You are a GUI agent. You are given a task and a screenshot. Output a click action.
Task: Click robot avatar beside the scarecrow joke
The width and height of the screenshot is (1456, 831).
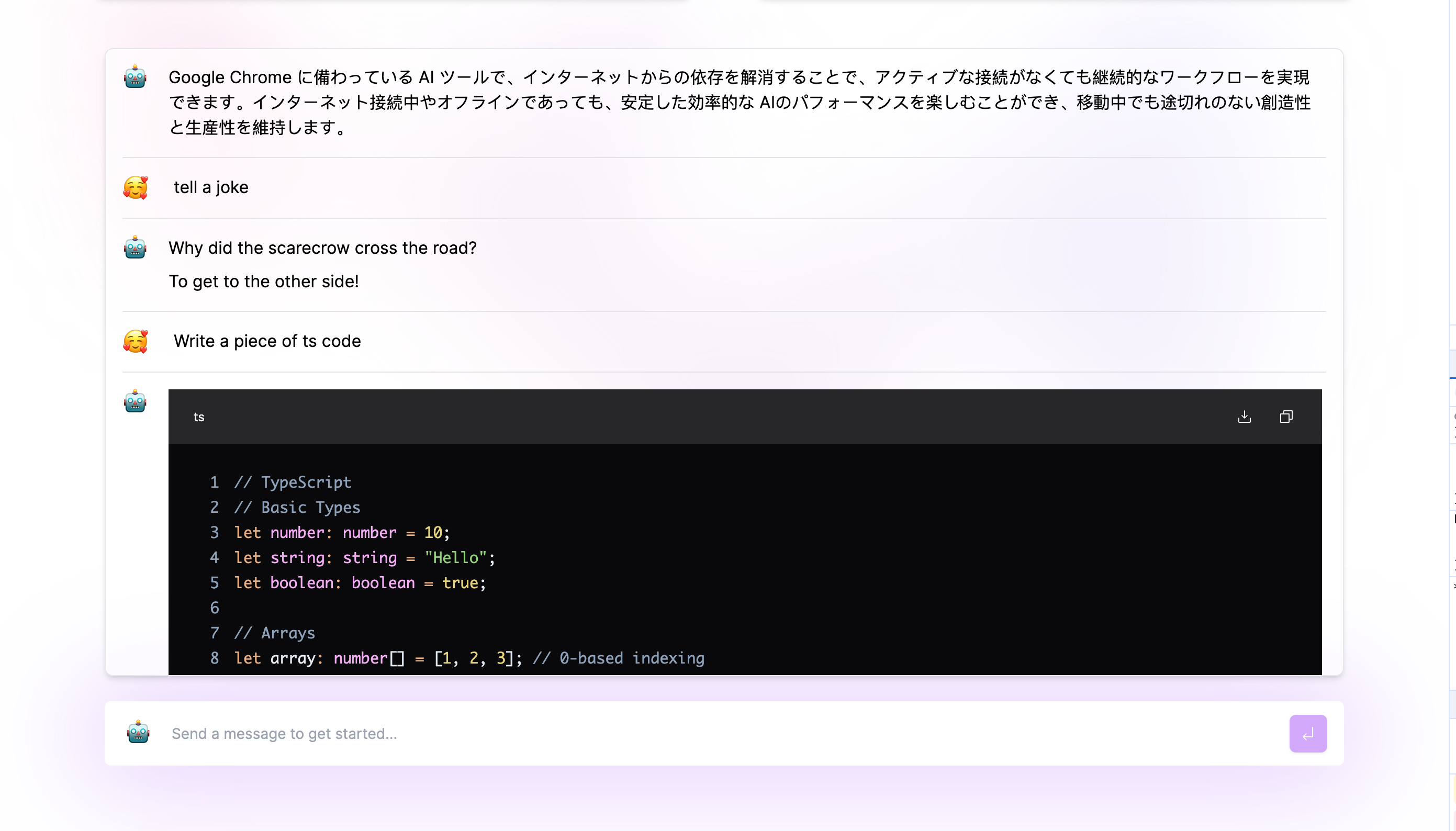135,248
